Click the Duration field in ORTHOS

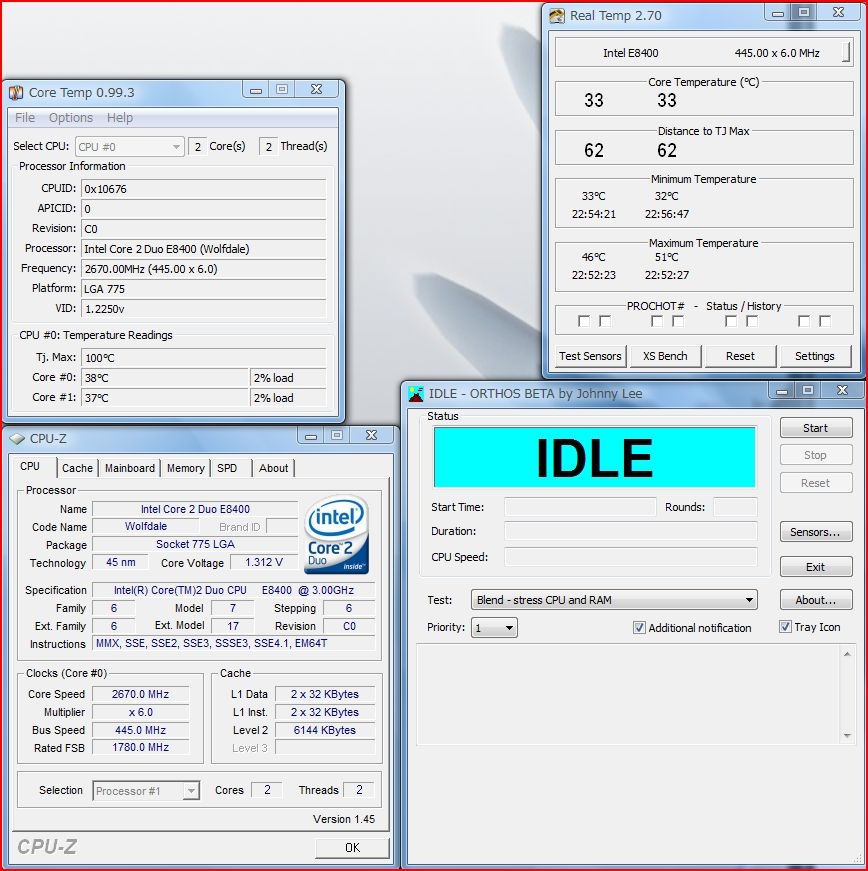(x=630, y=532)
